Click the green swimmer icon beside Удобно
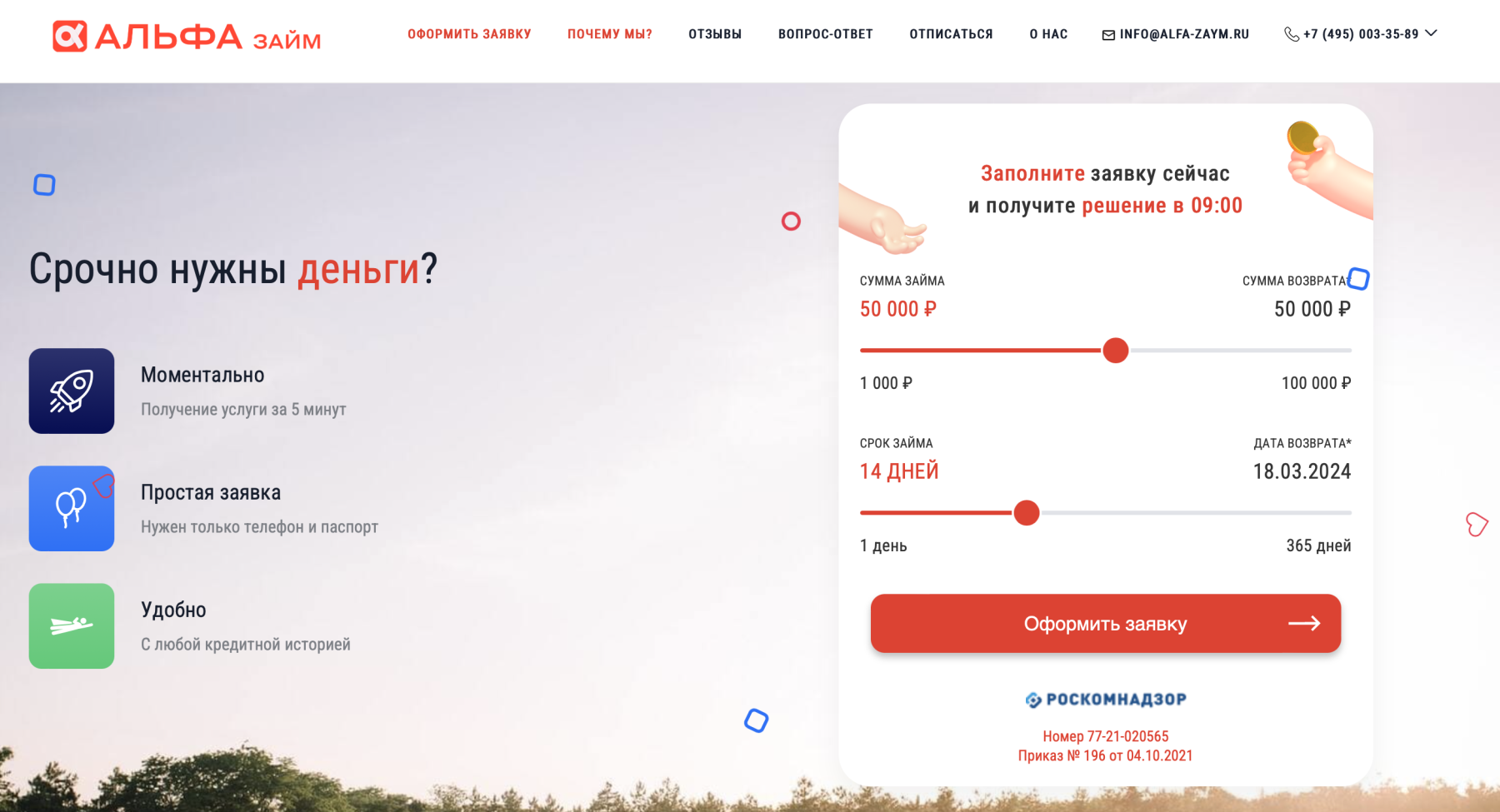Viewport: 1500px width, 812px height. 72,625
